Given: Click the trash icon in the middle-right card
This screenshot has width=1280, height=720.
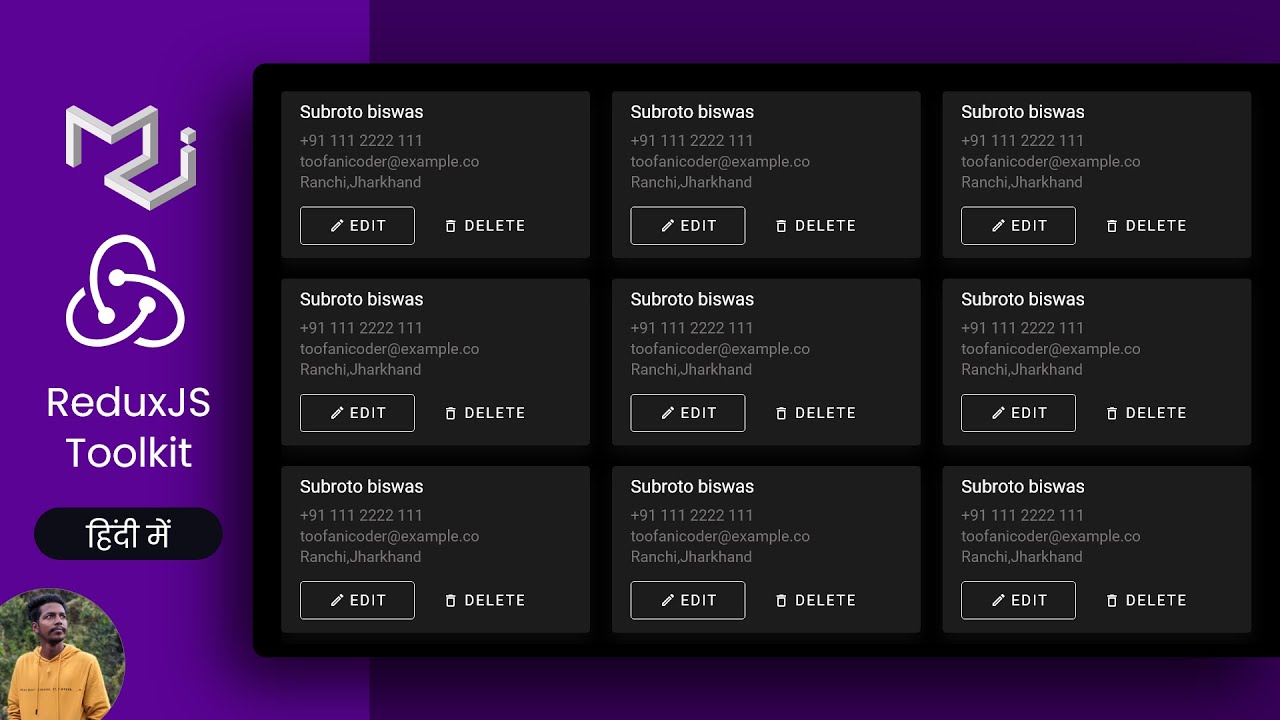Looking at the screenshot, I should (x=1112, y=413).
